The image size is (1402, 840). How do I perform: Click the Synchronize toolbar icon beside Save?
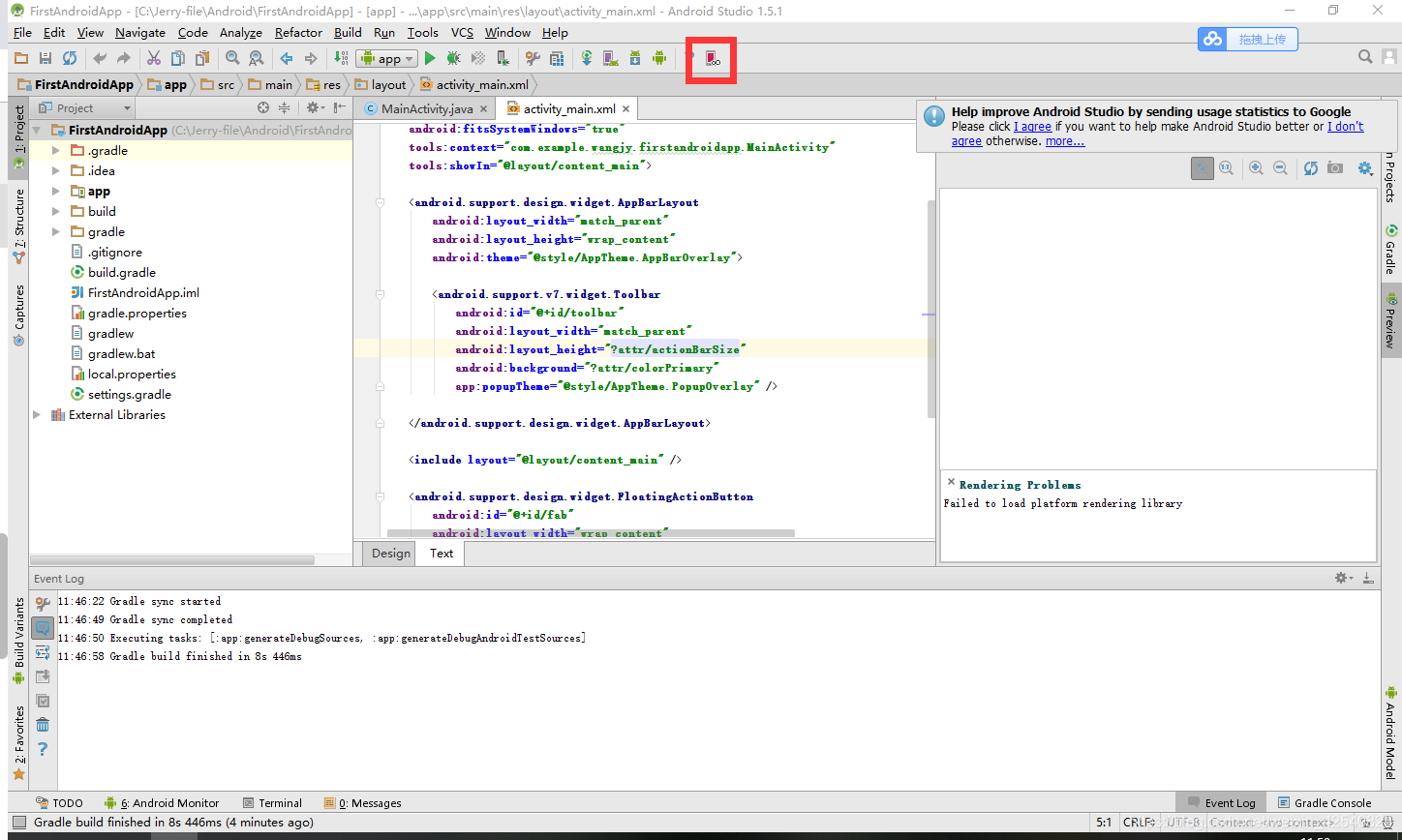pos(70,58)
